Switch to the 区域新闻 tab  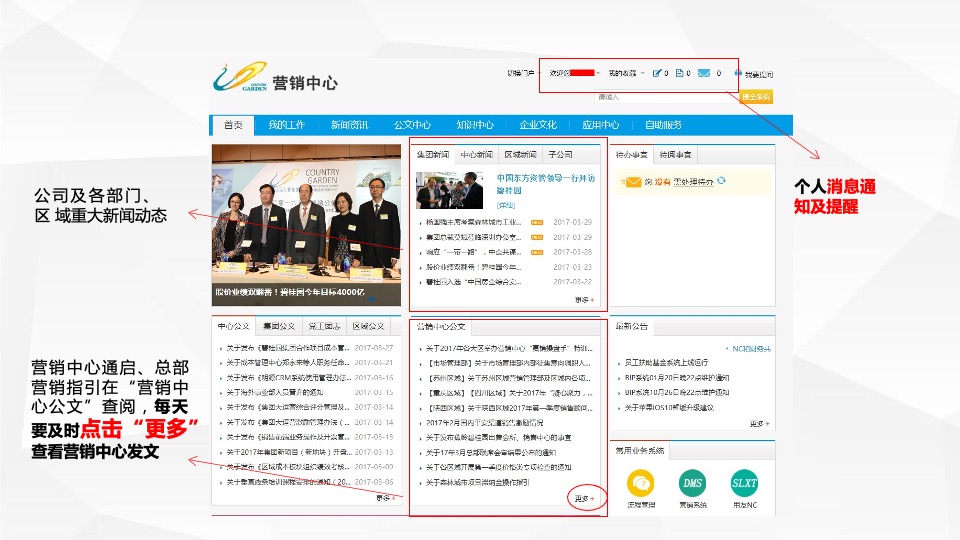[x=520, y=154]
